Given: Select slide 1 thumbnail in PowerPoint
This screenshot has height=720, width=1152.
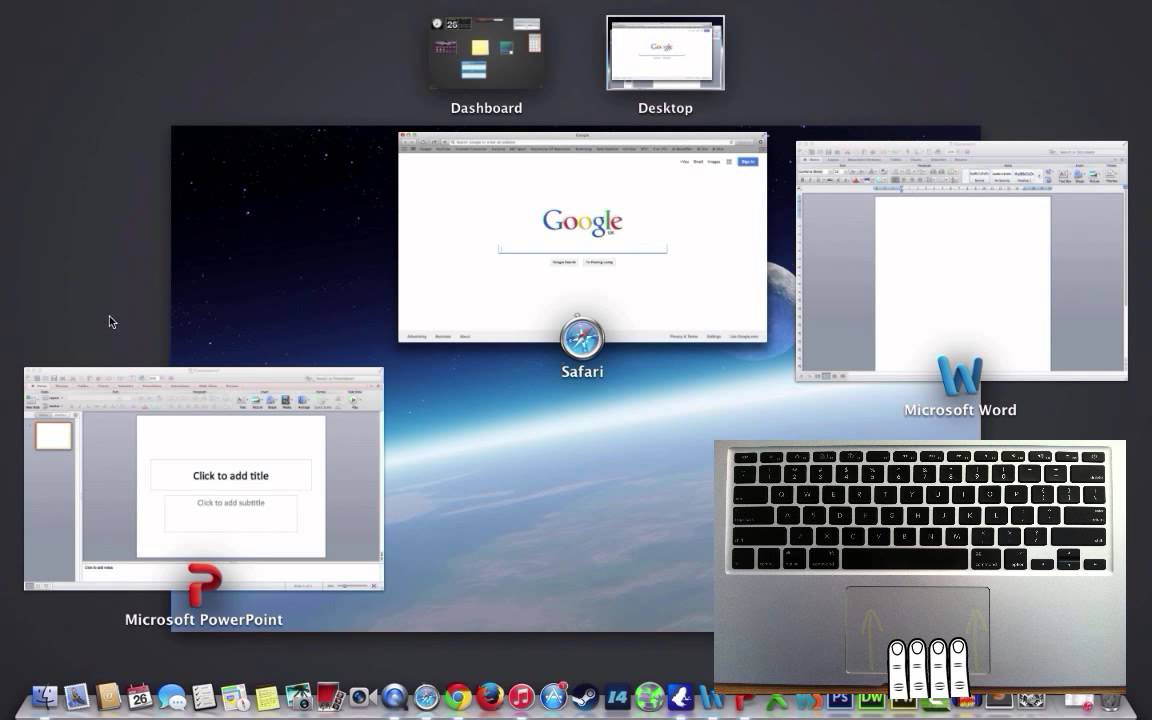Looking at the screenshot, I should tap(54, 436).
